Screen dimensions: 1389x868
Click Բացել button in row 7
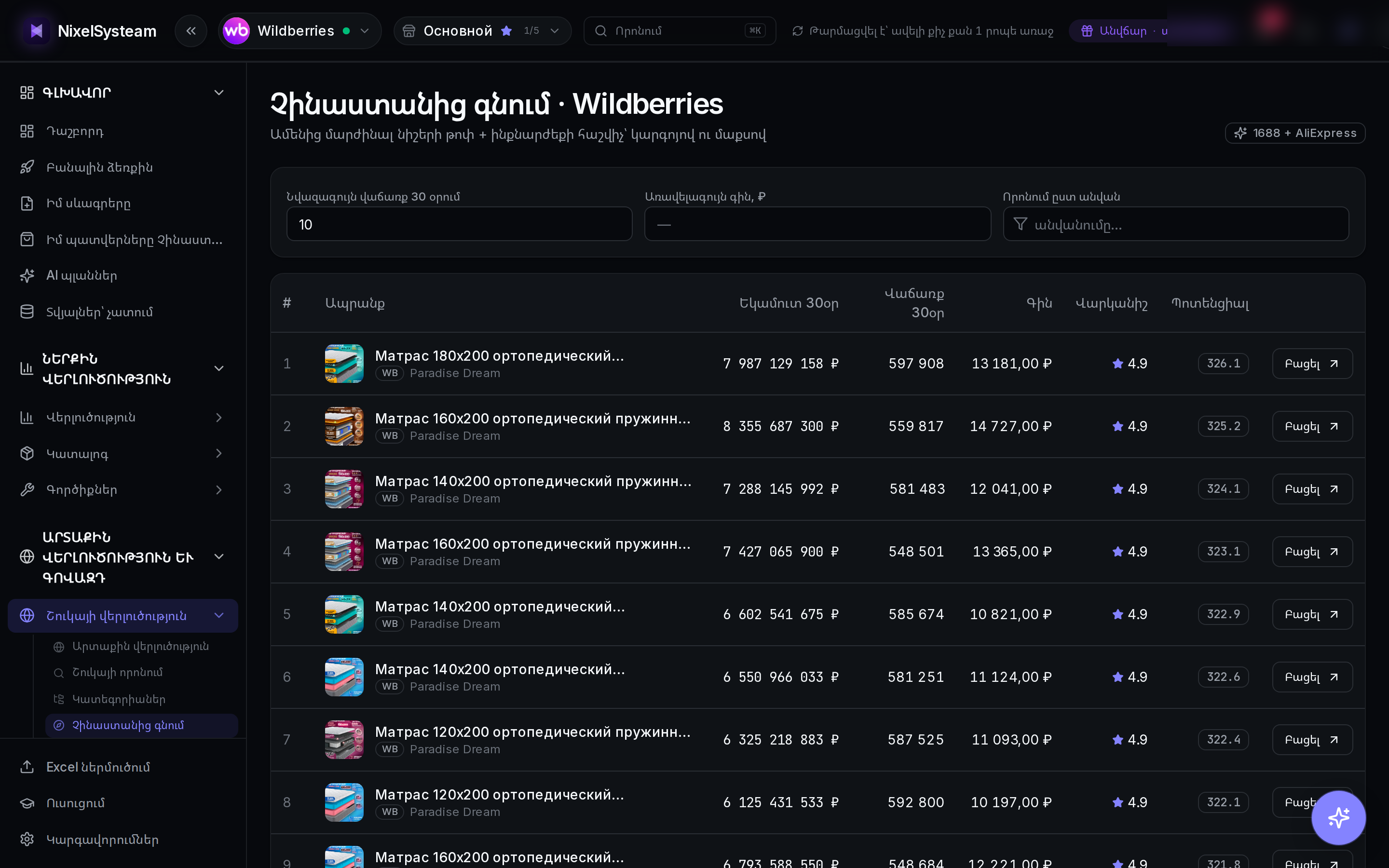pos(1312,739)
